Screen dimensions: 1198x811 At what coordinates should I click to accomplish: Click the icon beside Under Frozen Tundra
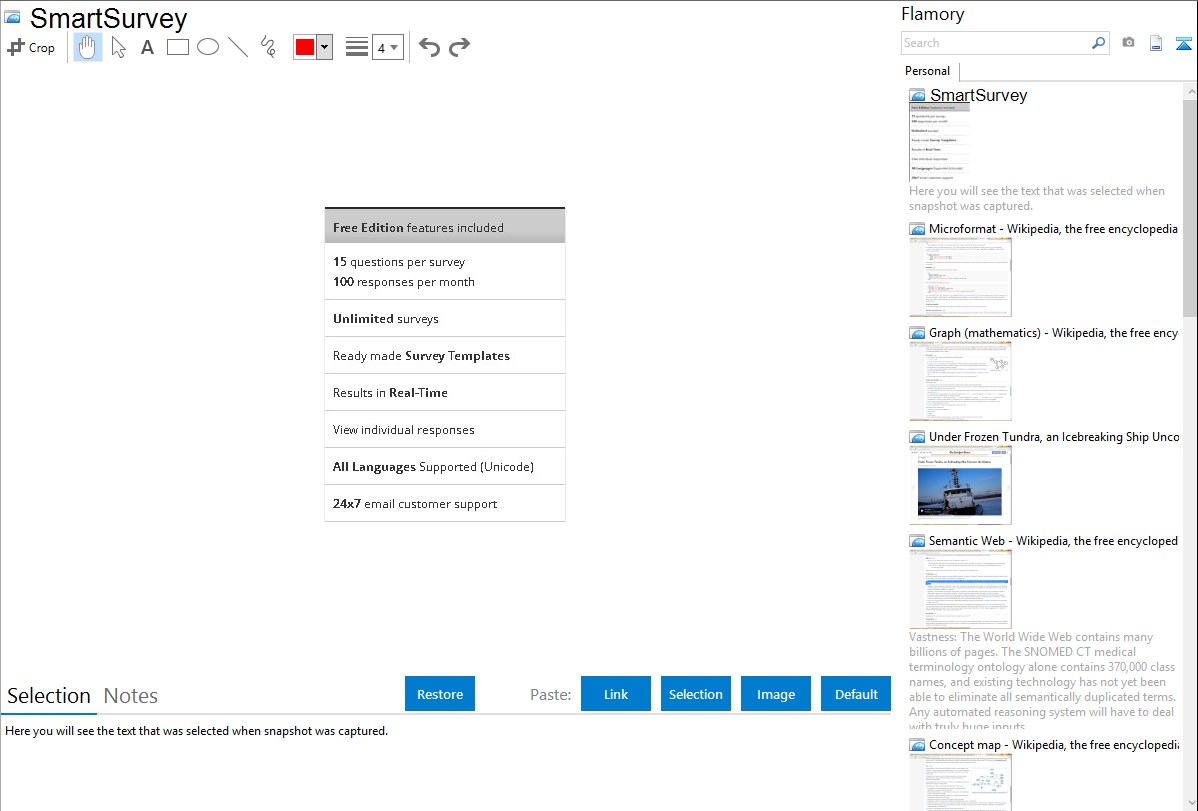(x=918, y=436)
